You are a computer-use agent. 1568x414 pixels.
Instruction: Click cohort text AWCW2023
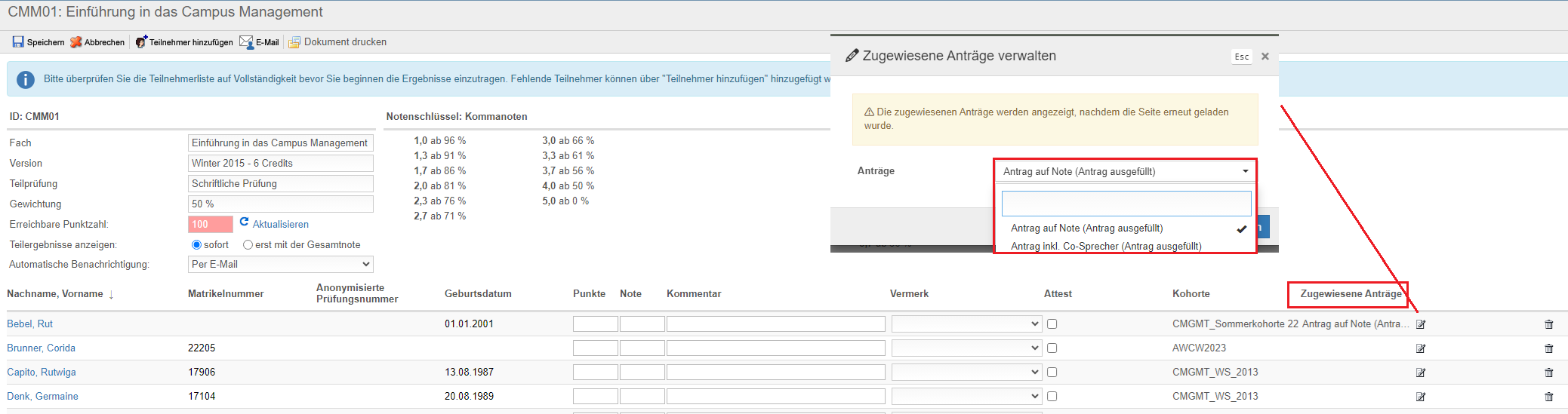tap(1200, 348)
